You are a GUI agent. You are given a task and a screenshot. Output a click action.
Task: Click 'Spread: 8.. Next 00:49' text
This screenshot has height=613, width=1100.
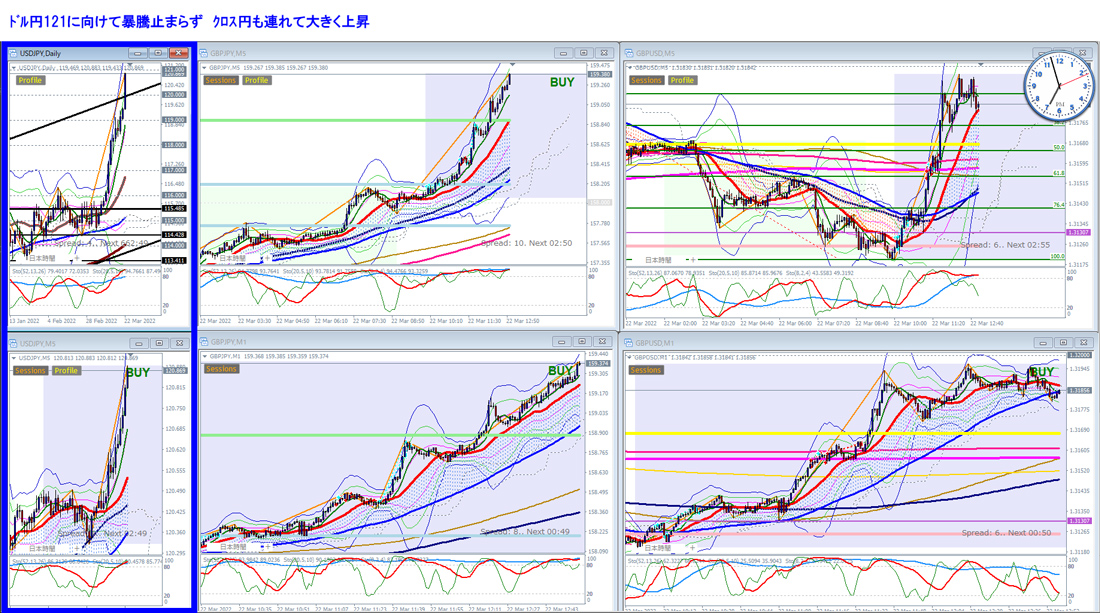[x=525, y=532]
